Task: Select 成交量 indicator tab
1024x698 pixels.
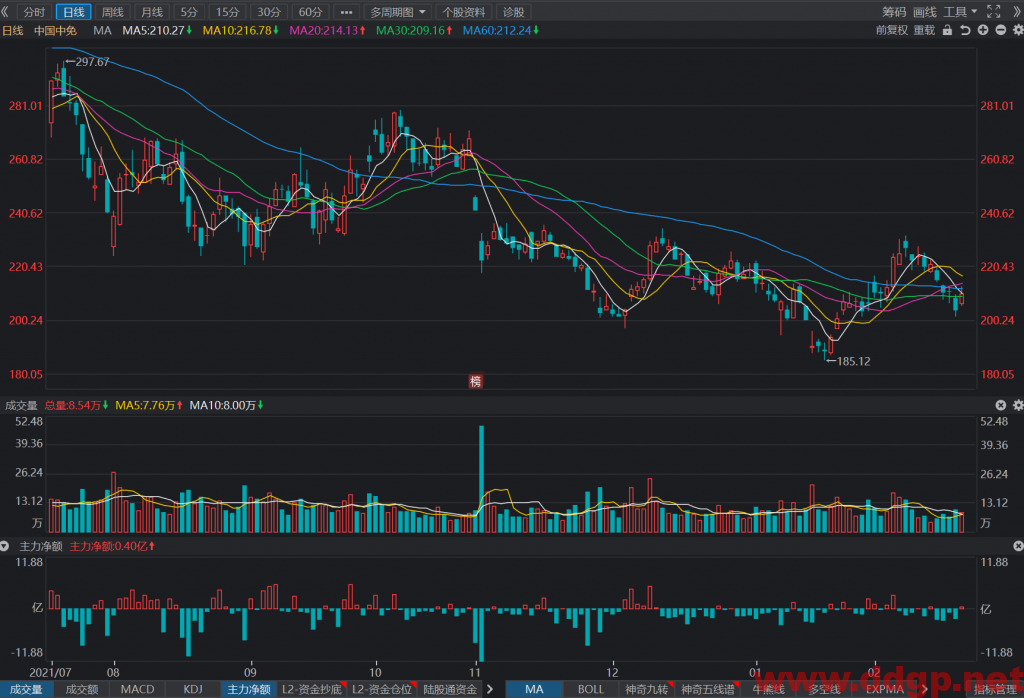Action: coord(26,689)
